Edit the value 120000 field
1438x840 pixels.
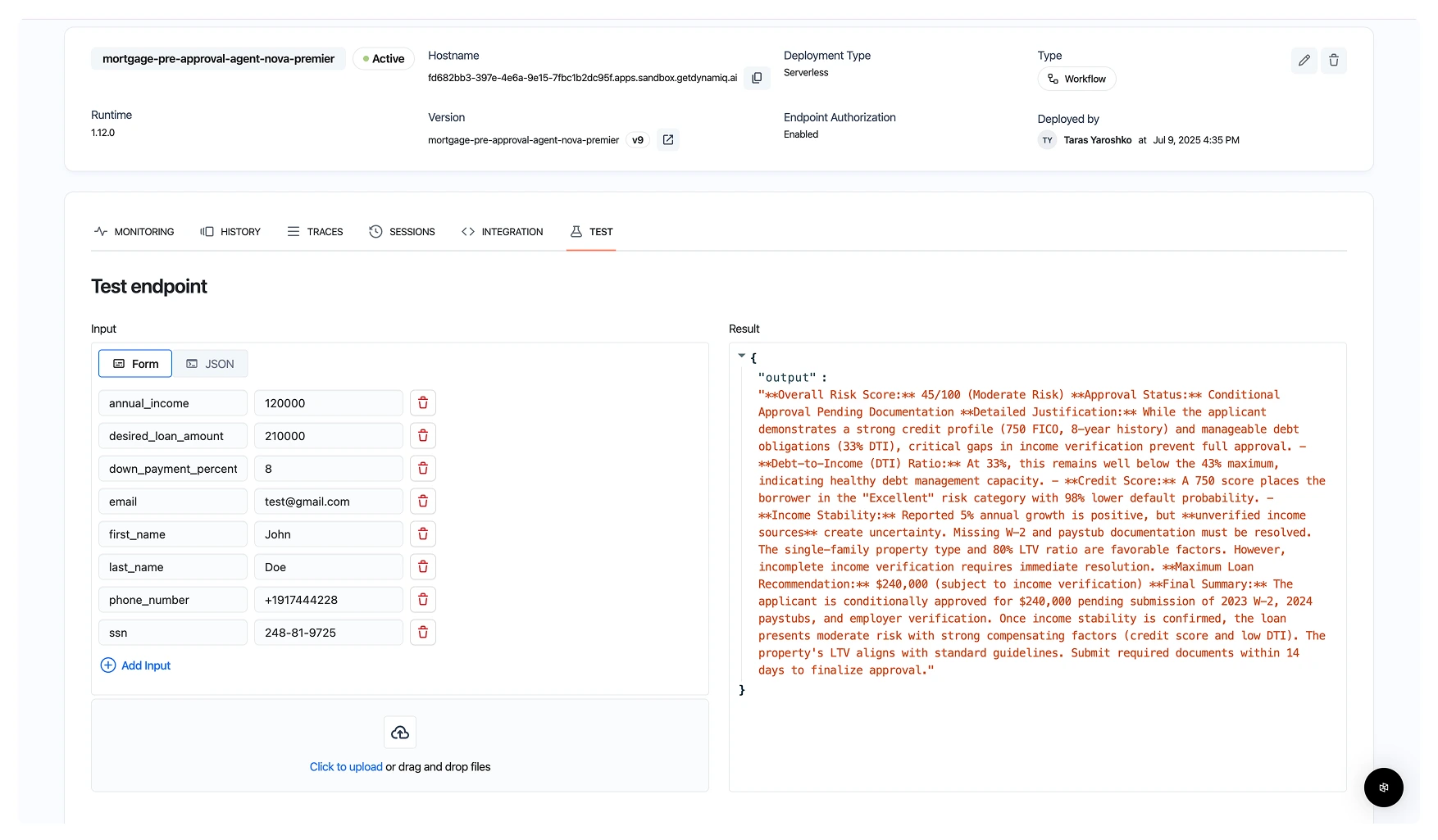tap(329, 403)
